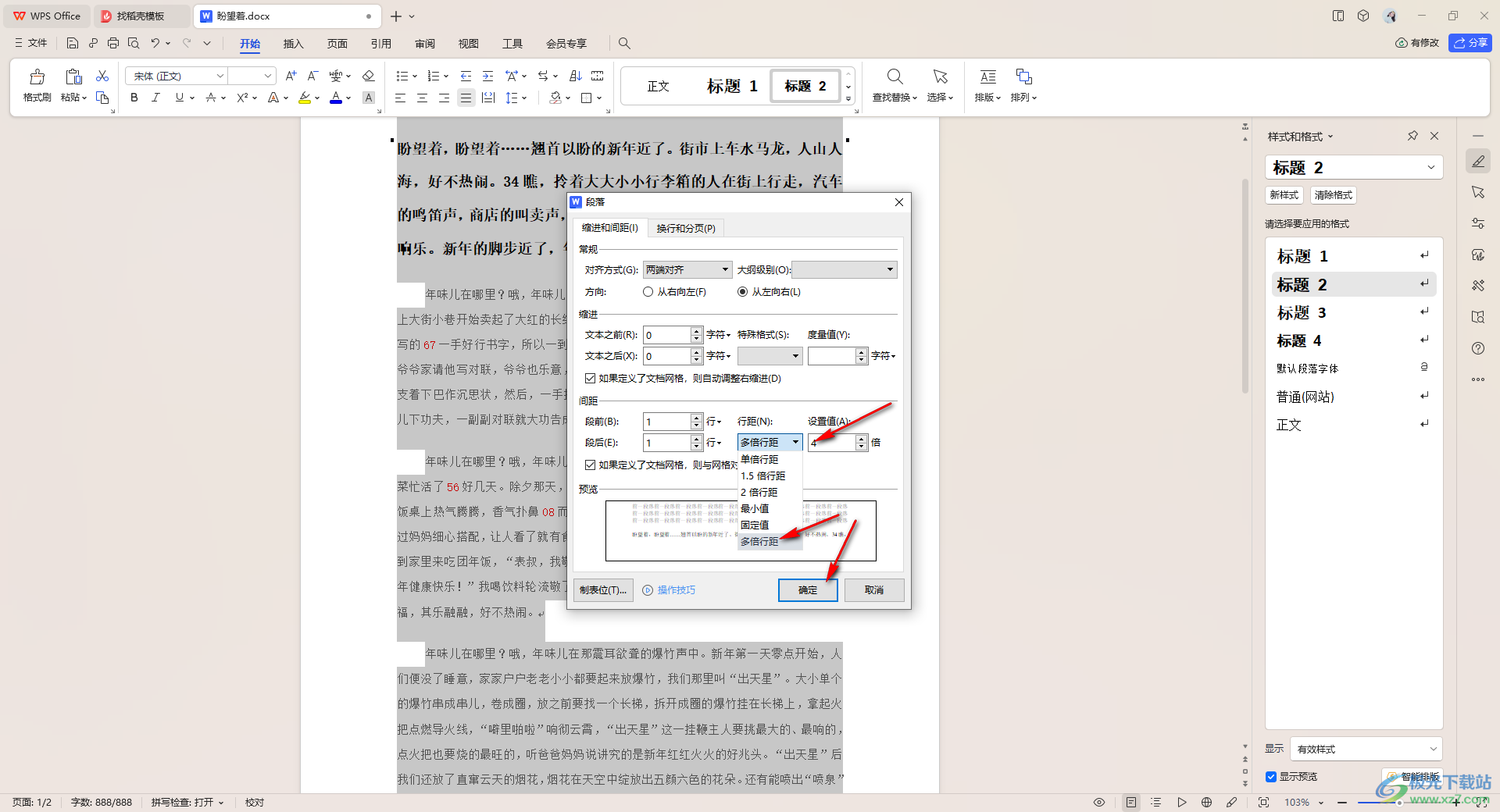Choose 1.5 倍行距 option
Image resolution: width=1500 pixels, height=812 pixels.
770,475
